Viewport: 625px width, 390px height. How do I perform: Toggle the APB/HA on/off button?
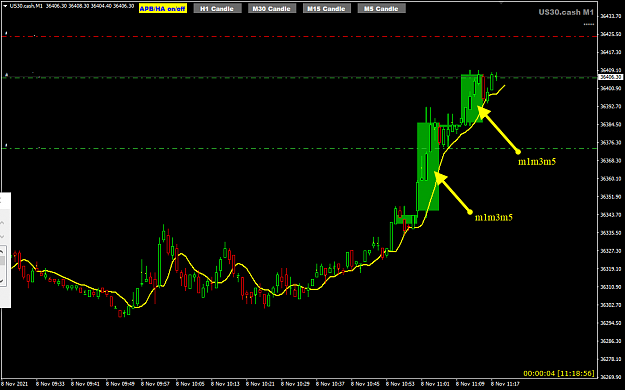tap(163, 8)
